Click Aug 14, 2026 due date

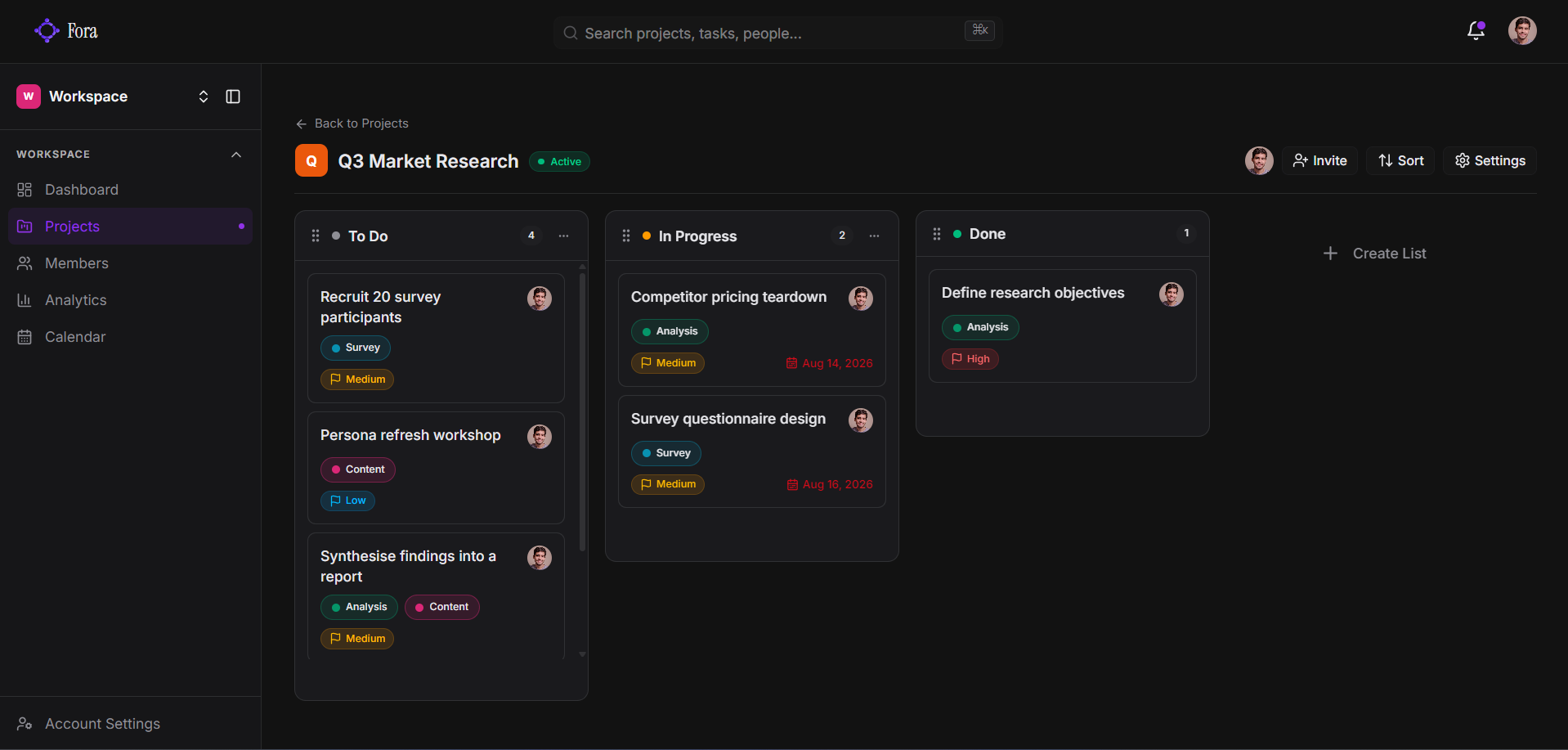(x=830, y=363)
